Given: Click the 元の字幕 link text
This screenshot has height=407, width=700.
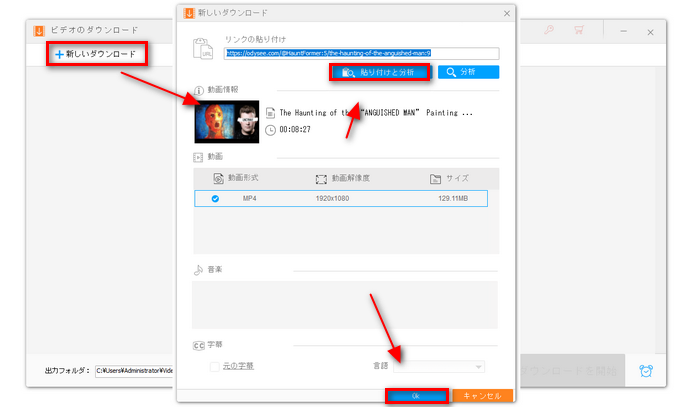Looking at the screenshot, I should click(238, 366).
